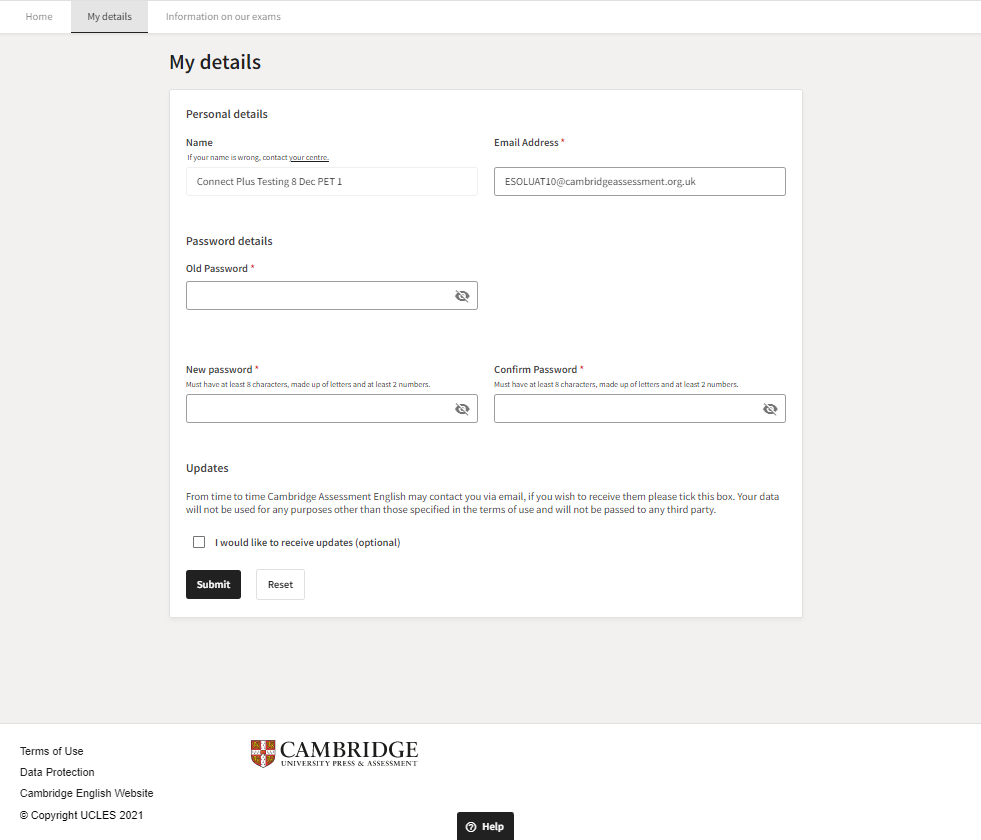Click inside the Old Password field
The image size is (981, 840).
click(320, 295)
